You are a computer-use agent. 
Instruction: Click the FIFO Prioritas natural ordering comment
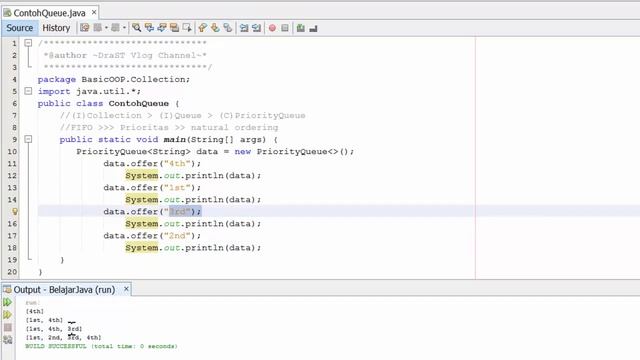pyautogui.click(x=169, y=127)
